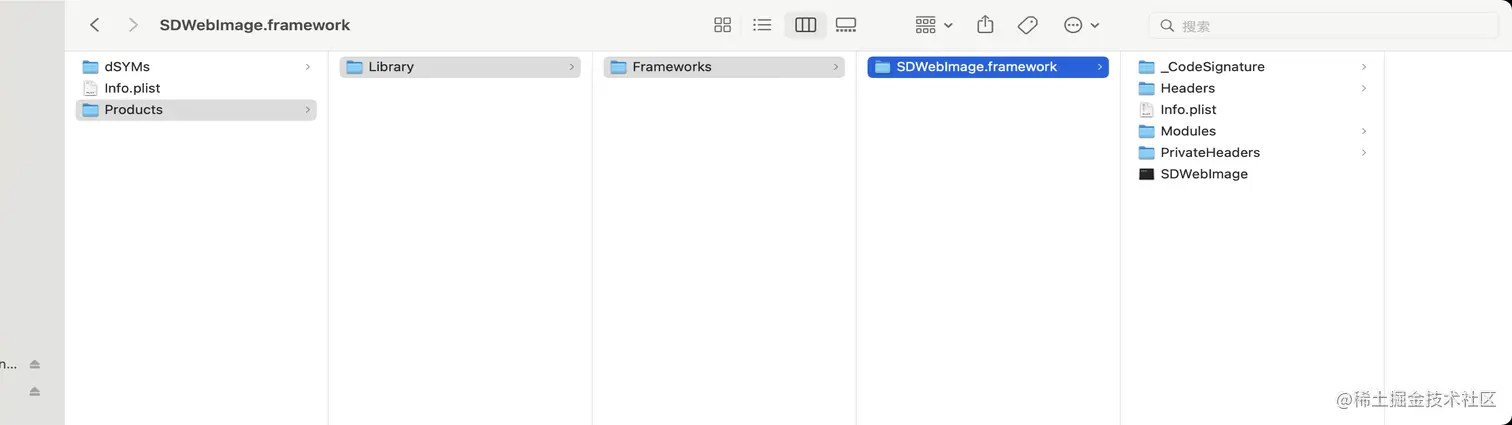Select Info.plist in the first column
The height and width of the screenshot is (425, 1512).
196,88
